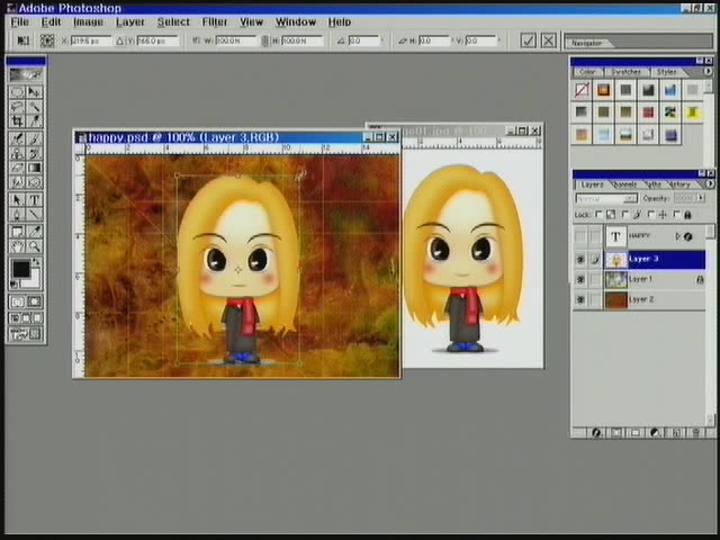Commit the transform with the checkmark
Screen dimensions: 720x540
(528, 40)
